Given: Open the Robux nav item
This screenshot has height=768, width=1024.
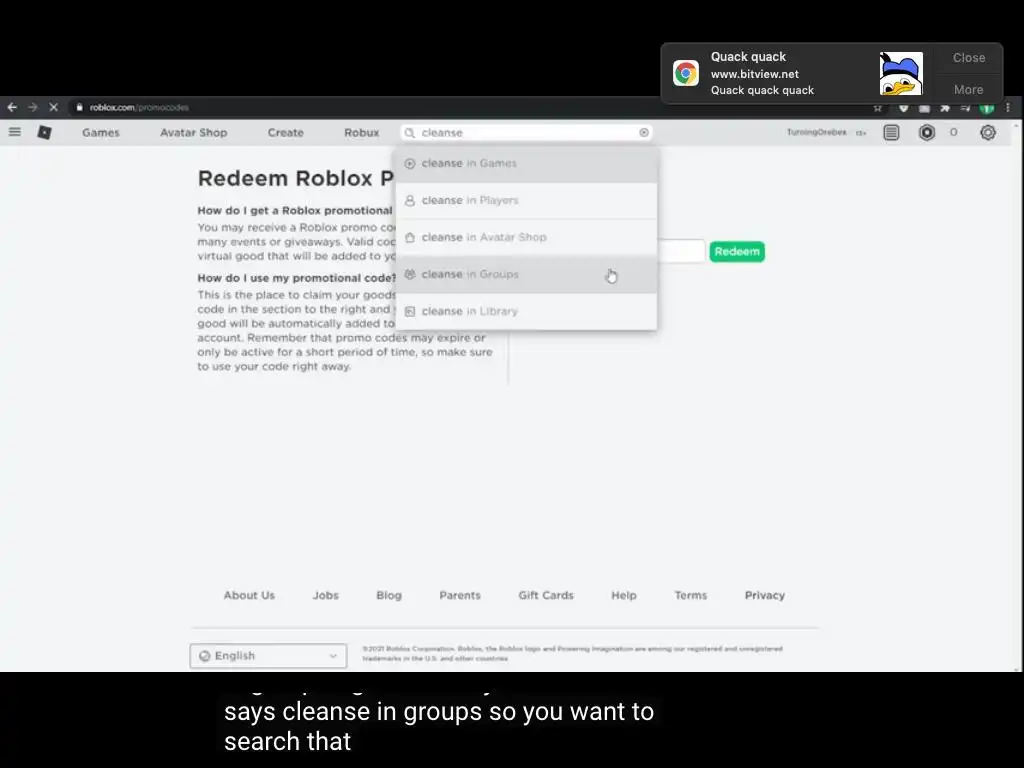Looking at the screenshot, I should [361, 133].
